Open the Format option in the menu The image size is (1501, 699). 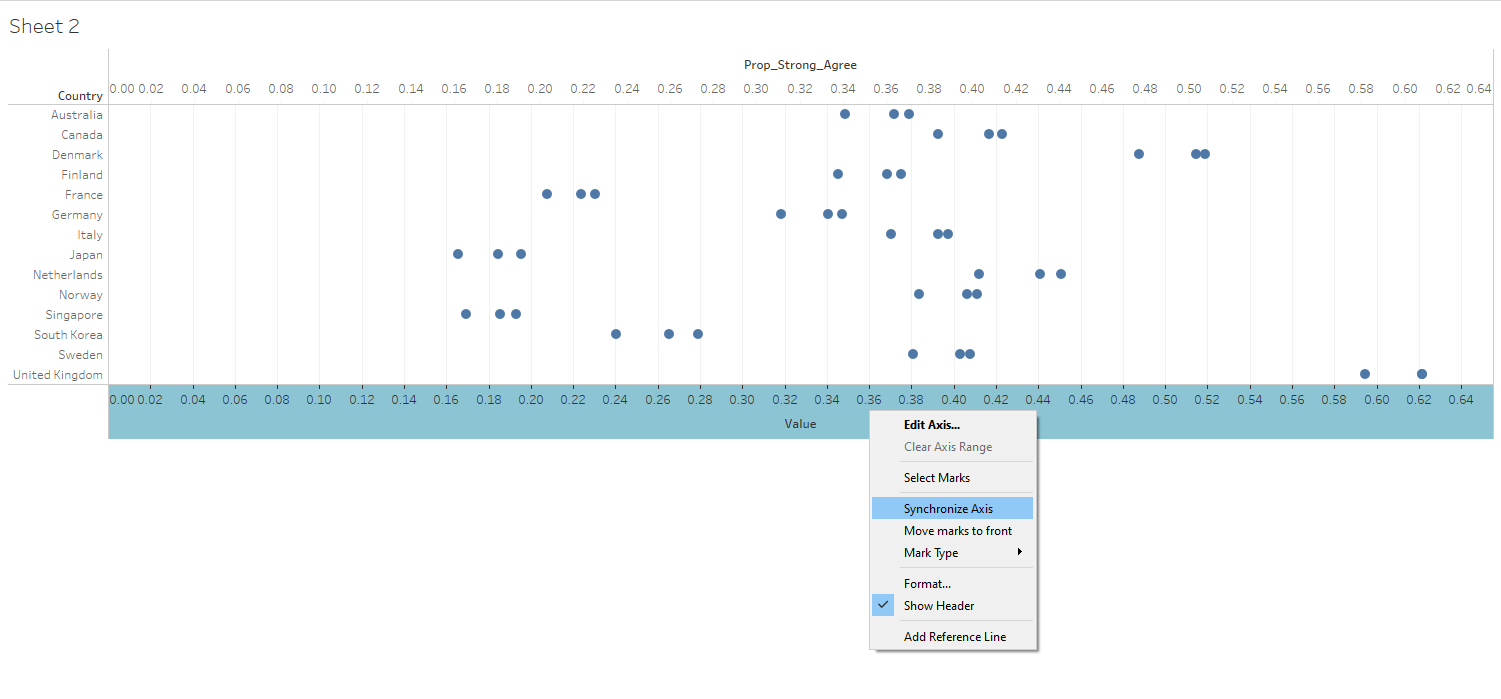pos(927,584)
